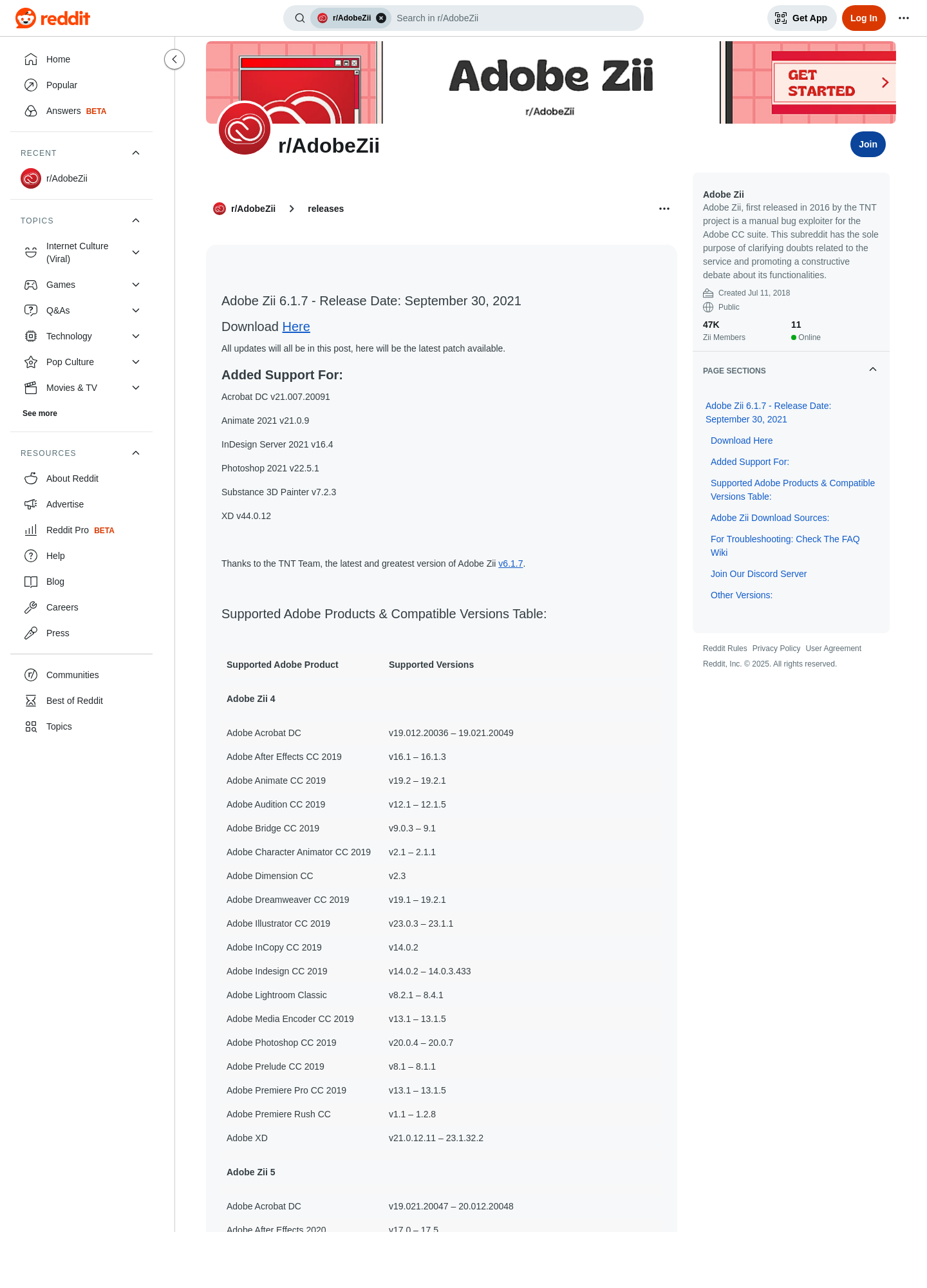Image resolution: width=927 pixels, height=1288 pixels.
Task: Click '47K' Zii Members count
Action: (711, 325)
